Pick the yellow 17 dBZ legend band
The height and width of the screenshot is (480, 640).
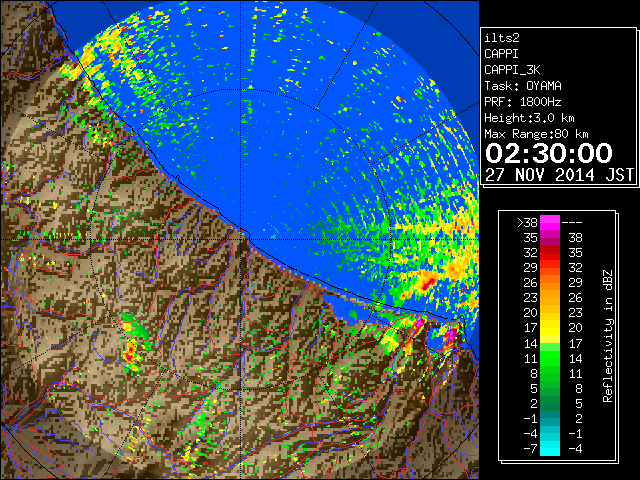[x=550, y=328]
